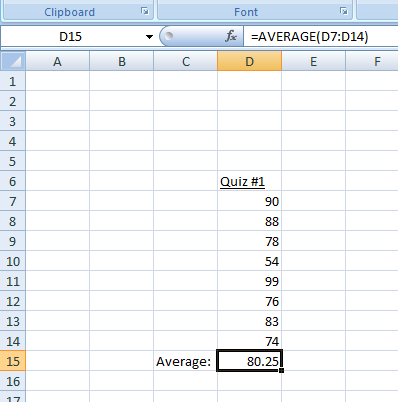Image resolution: width=398 pixels, height=402 pixels.
Task: Open the Clipboard dialog launcher
Action: [145, 11]
